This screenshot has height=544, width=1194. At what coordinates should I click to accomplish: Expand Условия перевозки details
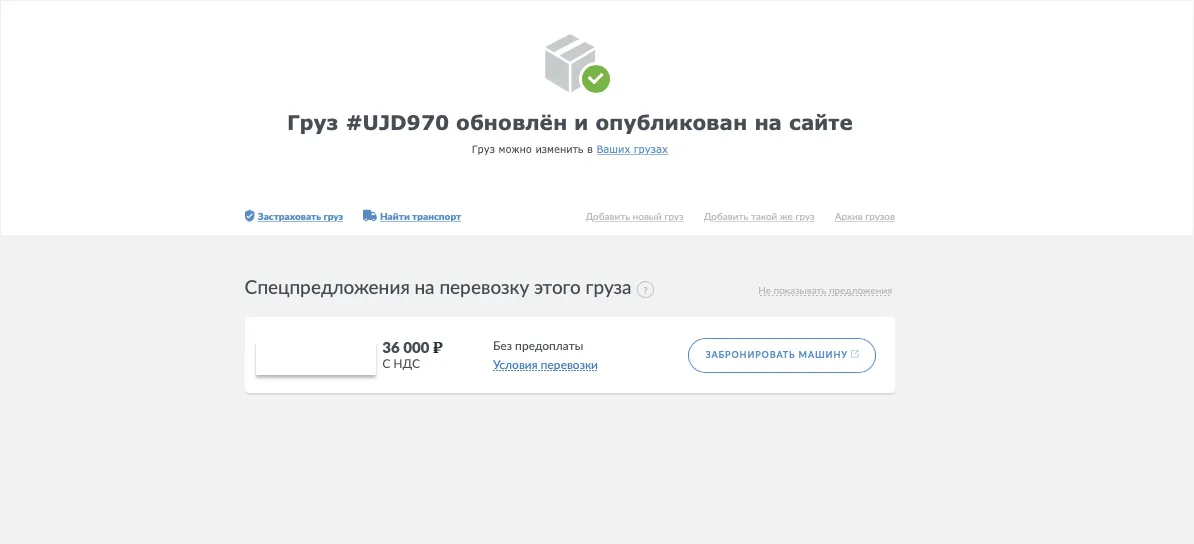[545, 366]
